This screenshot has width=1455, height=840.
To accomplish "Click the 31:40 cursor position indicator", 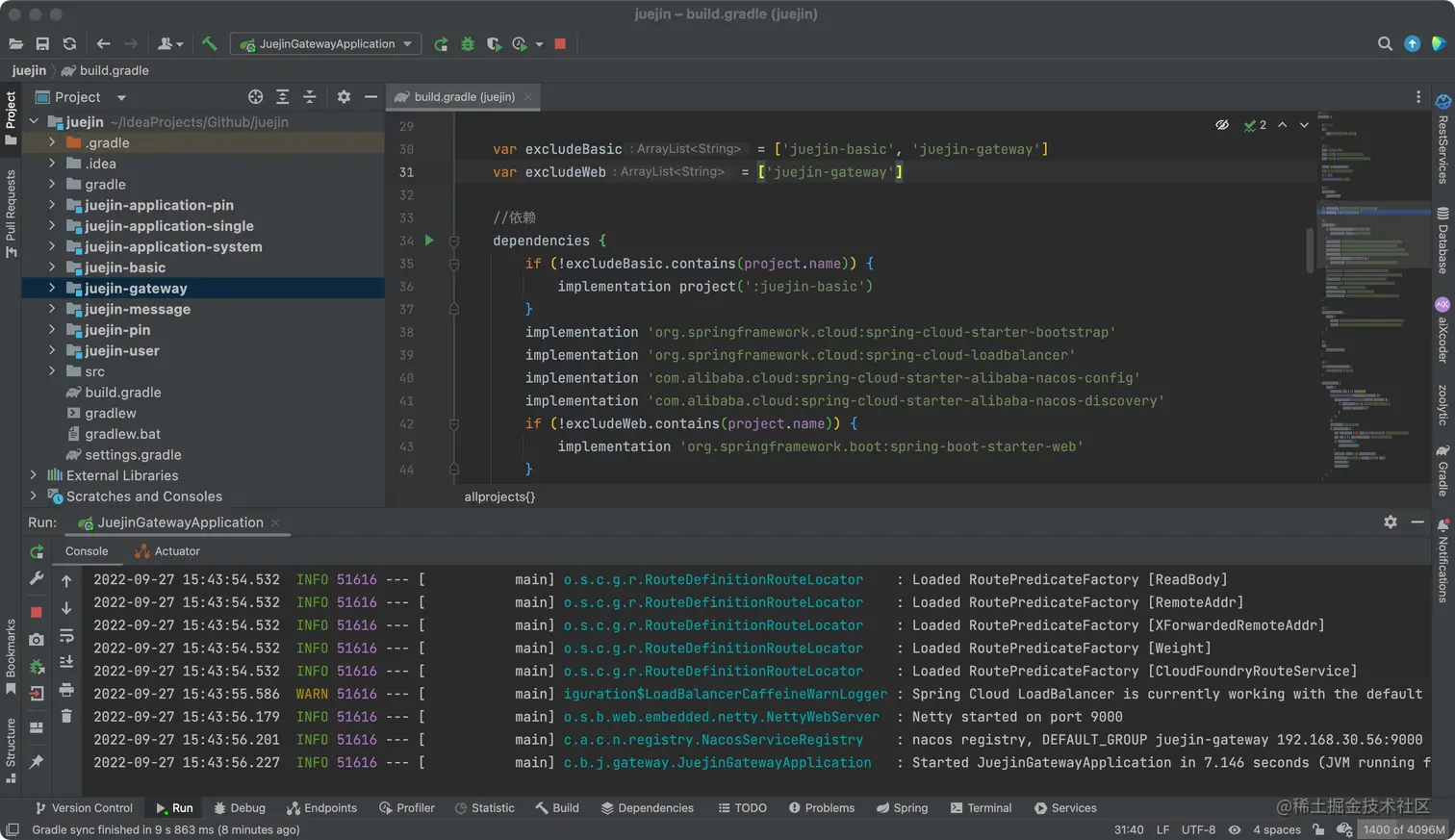I will [x=1129, y=829].
